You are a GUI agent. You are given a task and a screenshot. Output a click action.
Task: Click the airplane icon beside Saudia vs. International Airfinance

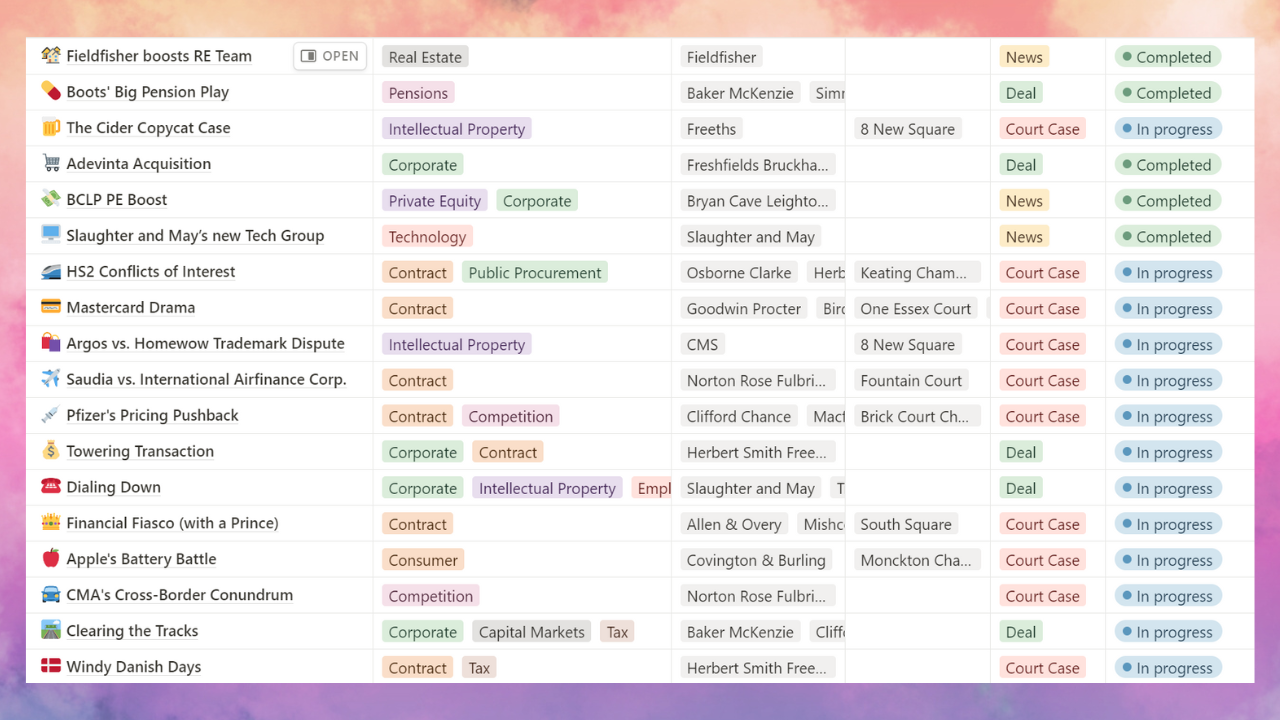[x=51, y=380]
